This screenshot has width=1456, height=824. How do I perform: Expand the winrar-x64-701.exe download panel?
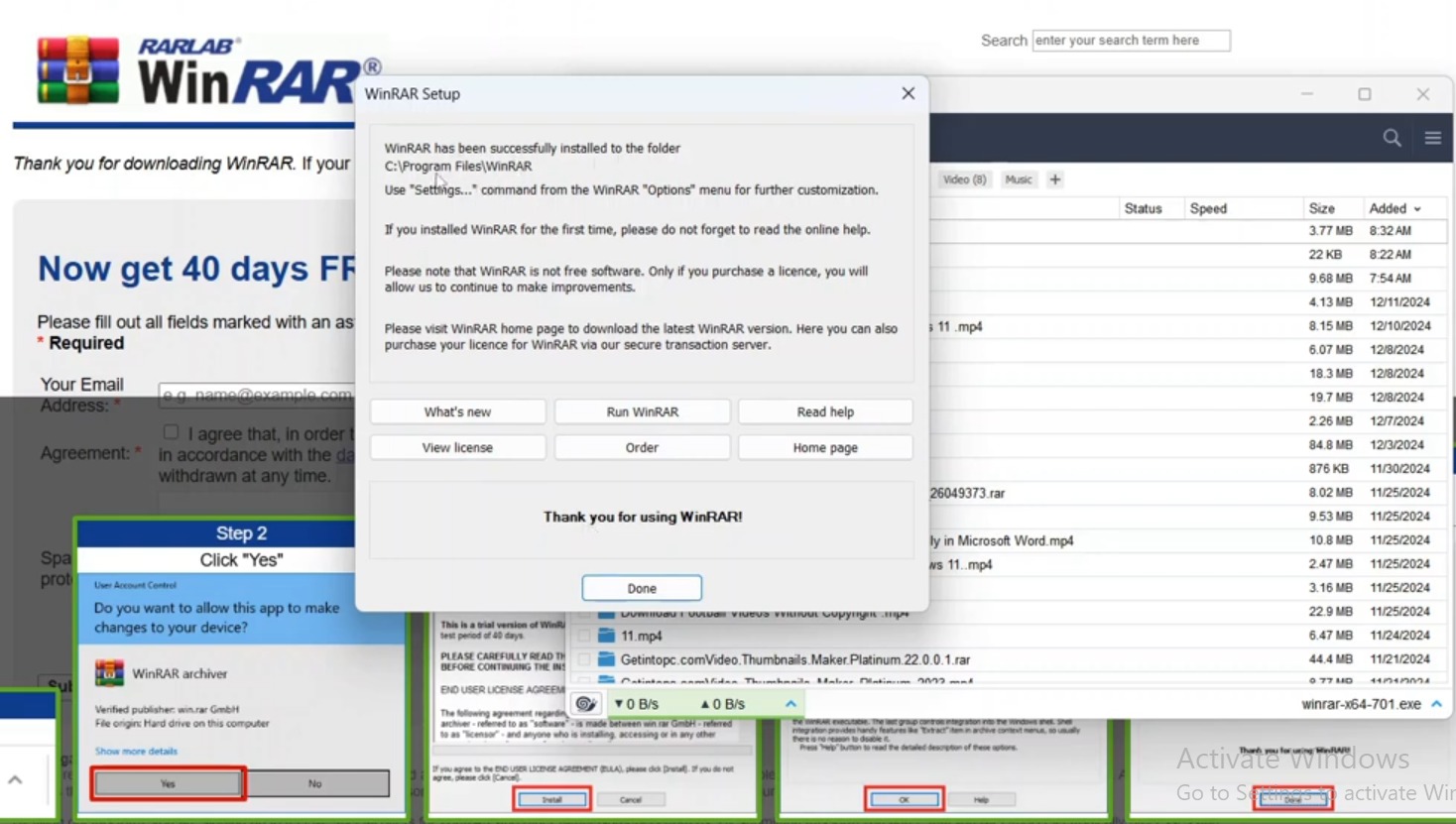[x=1436, y=704]
